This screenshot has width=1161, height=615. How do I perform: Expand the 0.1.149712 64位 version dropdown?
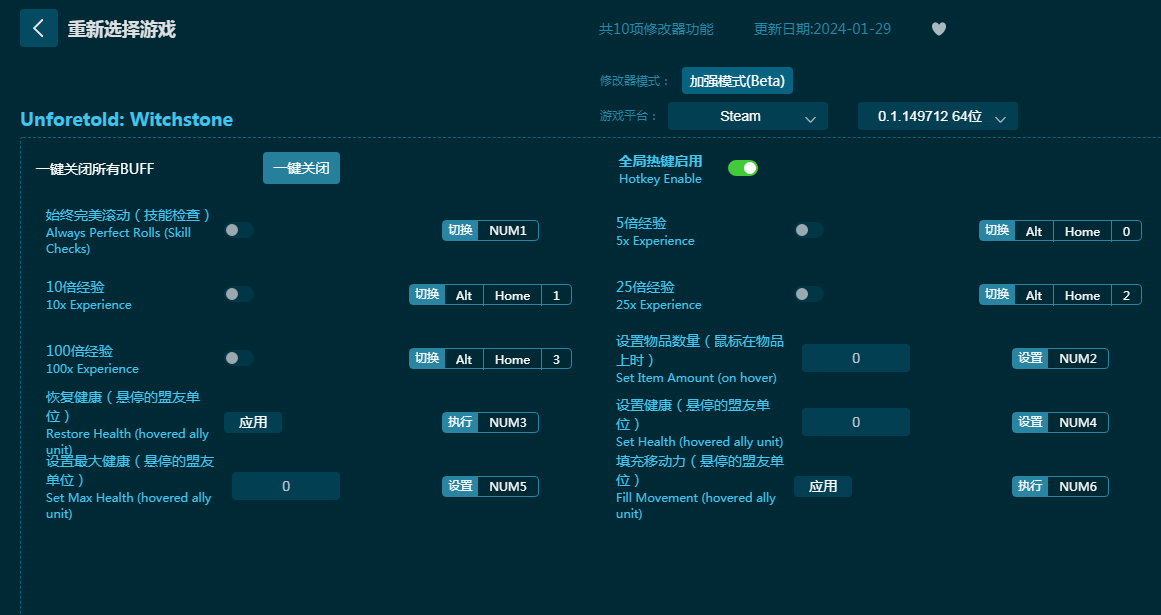click(x=937, y=116)
